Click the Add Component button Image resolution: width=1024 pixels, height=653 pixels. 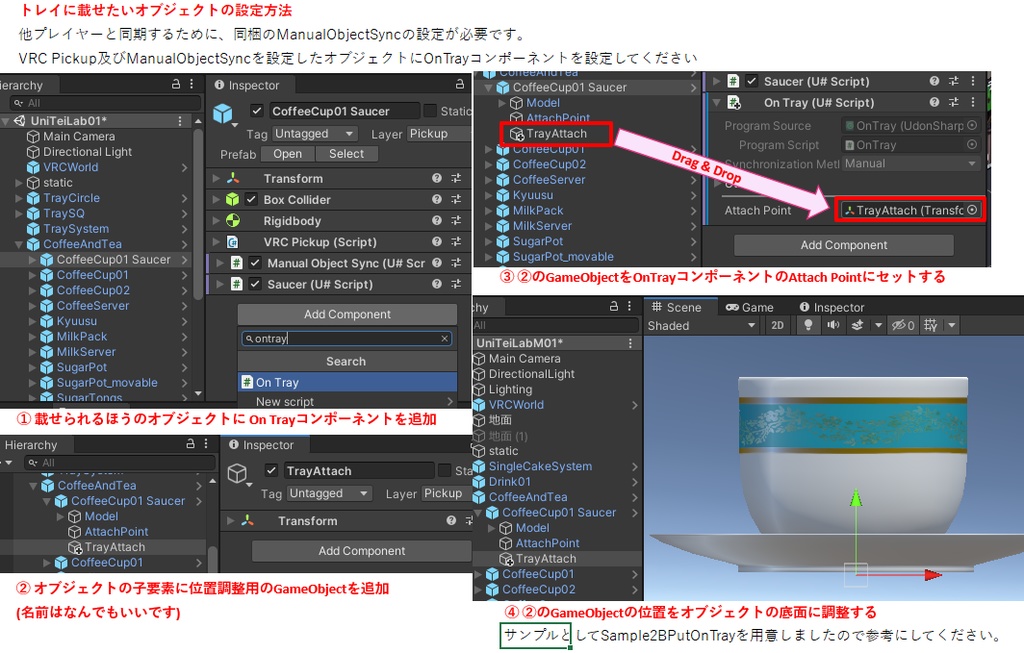click(346, 314)
